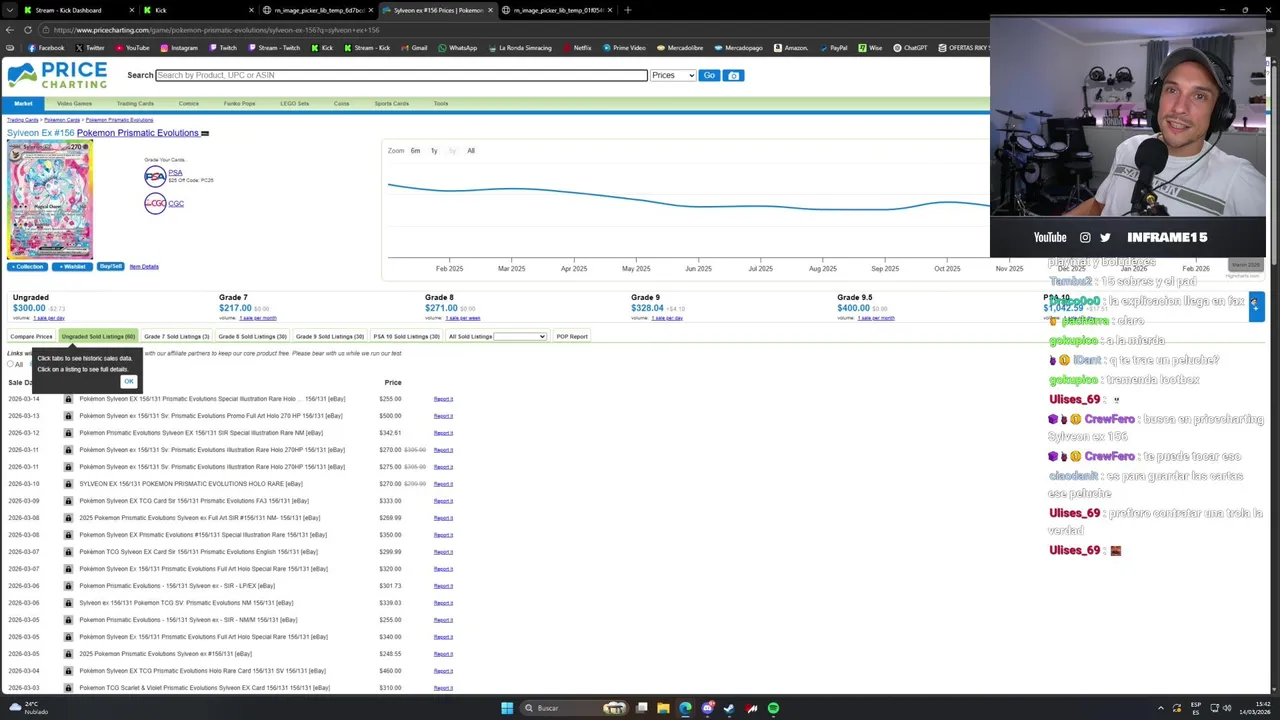Click the lock icon in the 2026-03-12 row

coord(68,433)
